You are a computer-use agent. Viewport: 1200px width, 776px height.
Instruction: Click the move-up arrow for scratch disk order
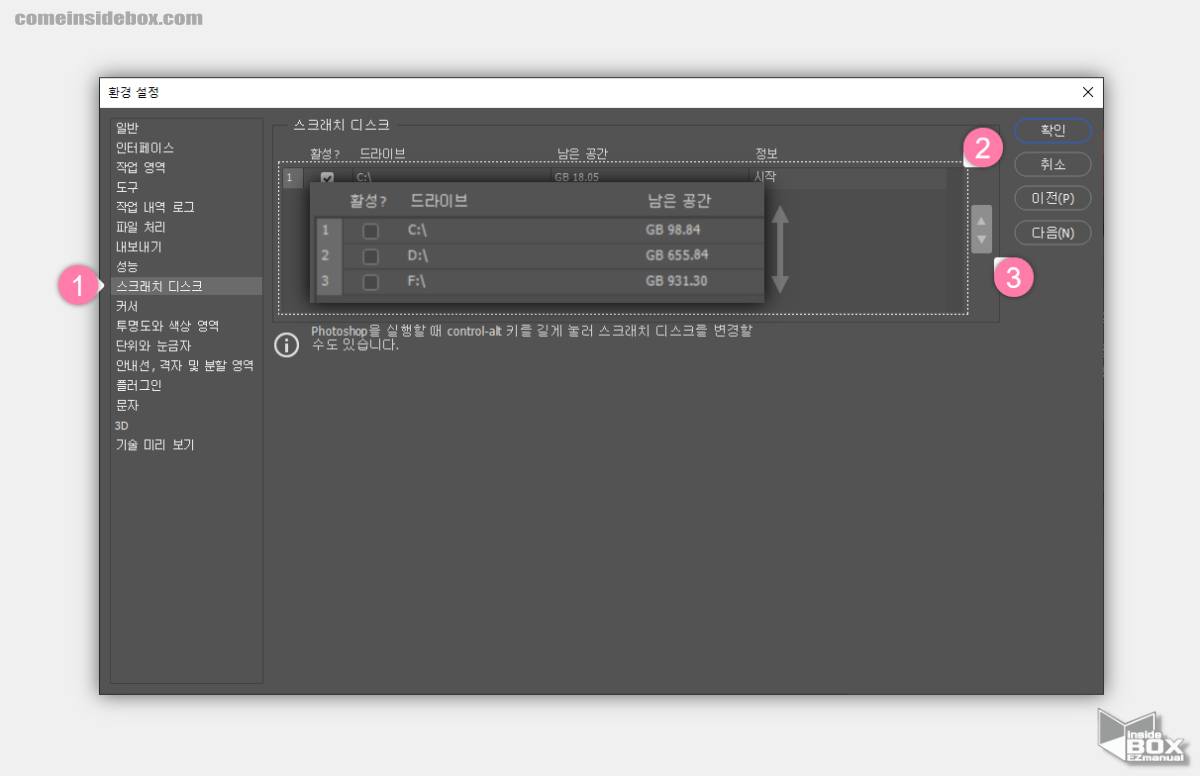click(982, 220)
